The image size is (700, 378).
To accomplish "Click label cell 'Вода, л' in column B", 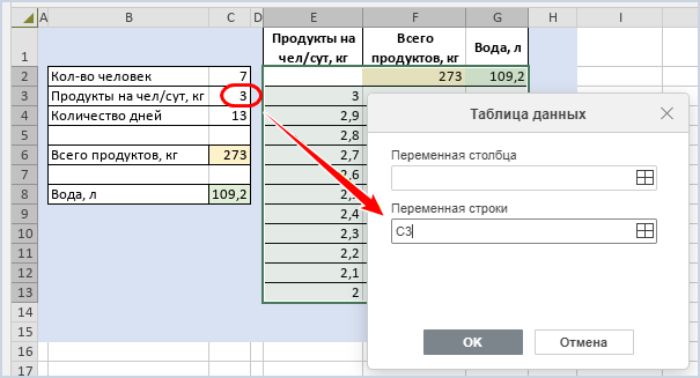I will pyautogui.click(x=129, y=194).
